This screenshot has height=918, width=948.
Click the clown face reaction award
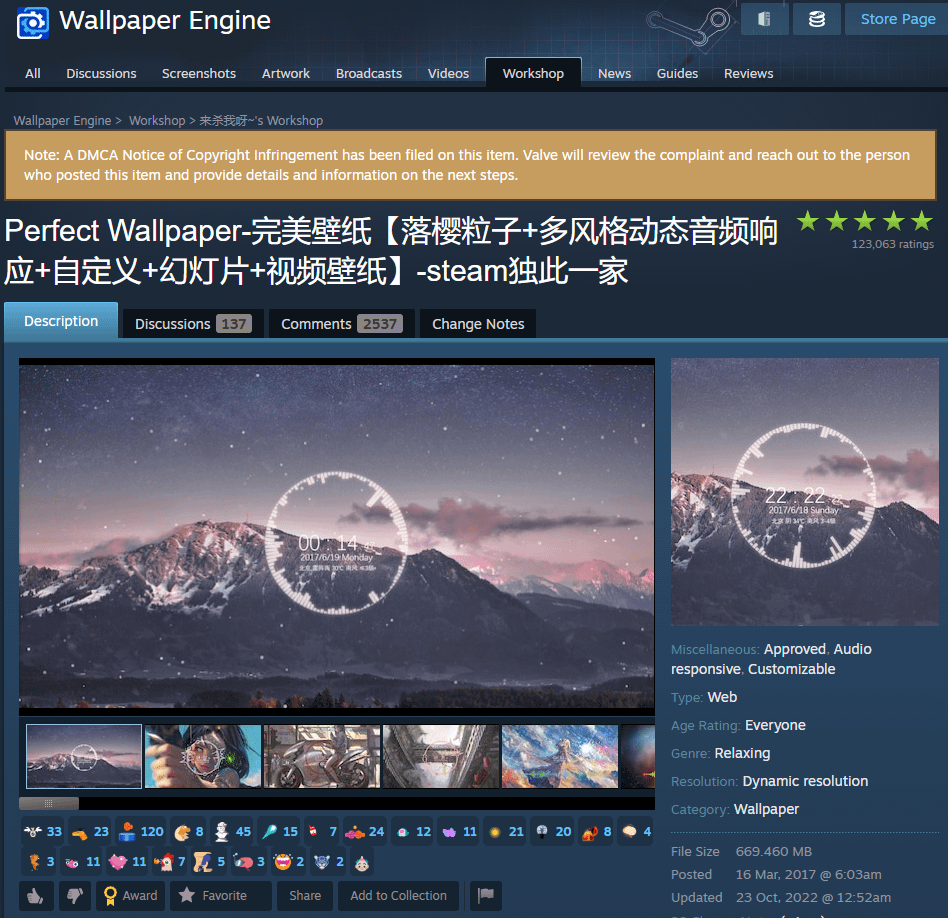tap(362, 862)
